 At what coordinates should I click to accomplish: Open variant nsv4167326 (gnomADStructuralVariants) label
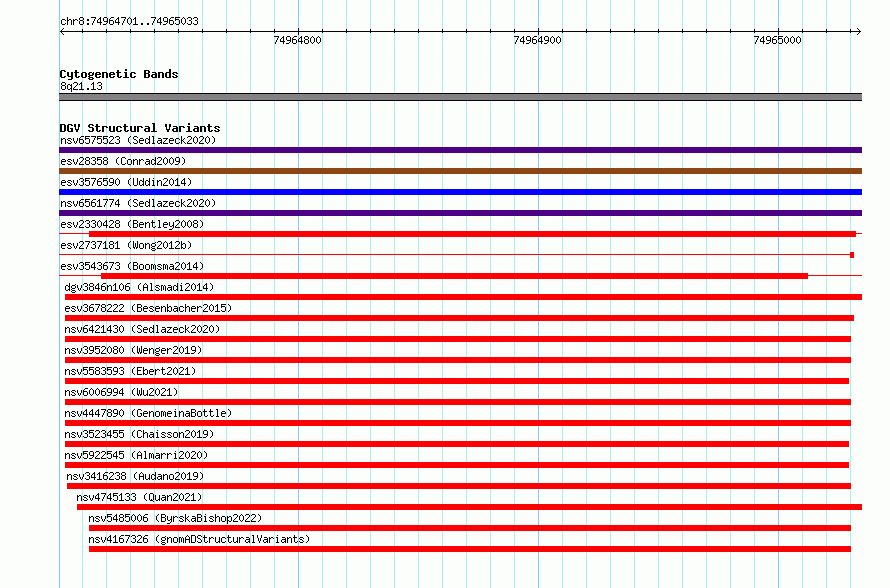coord(199,539)
